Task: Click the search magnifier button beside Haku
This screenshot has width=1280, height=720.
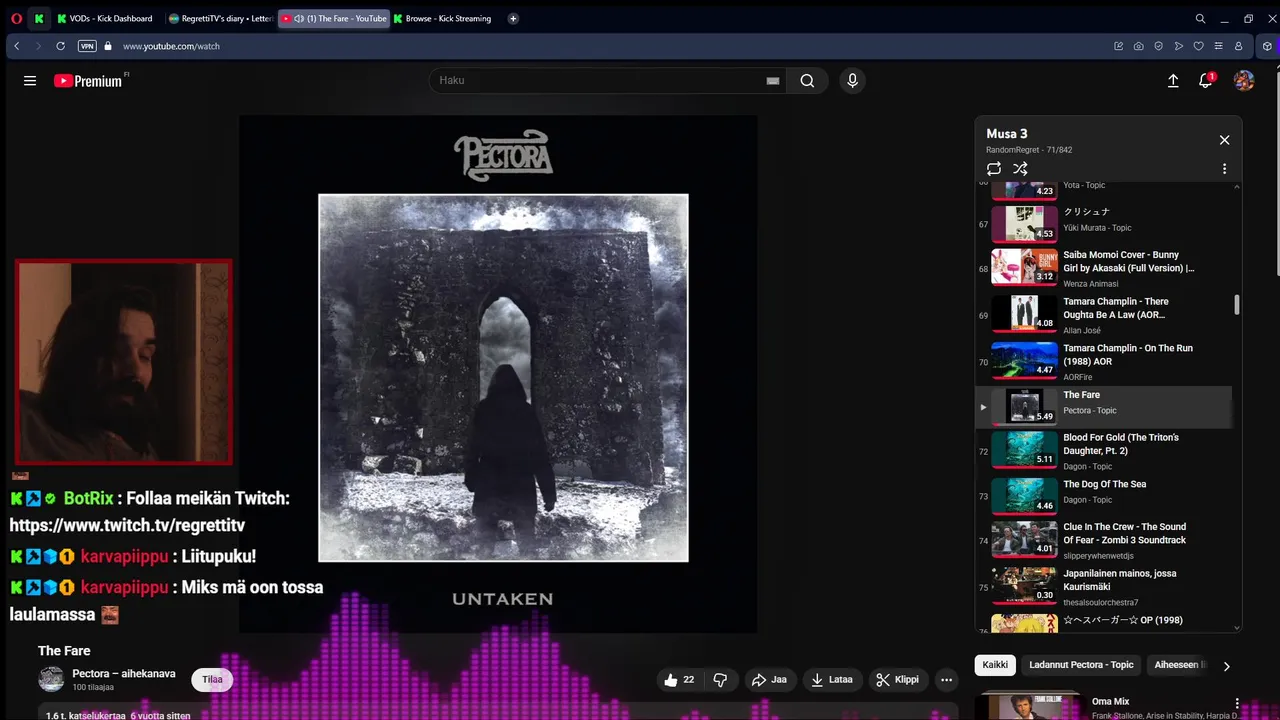Action: (x=807, y=81)
